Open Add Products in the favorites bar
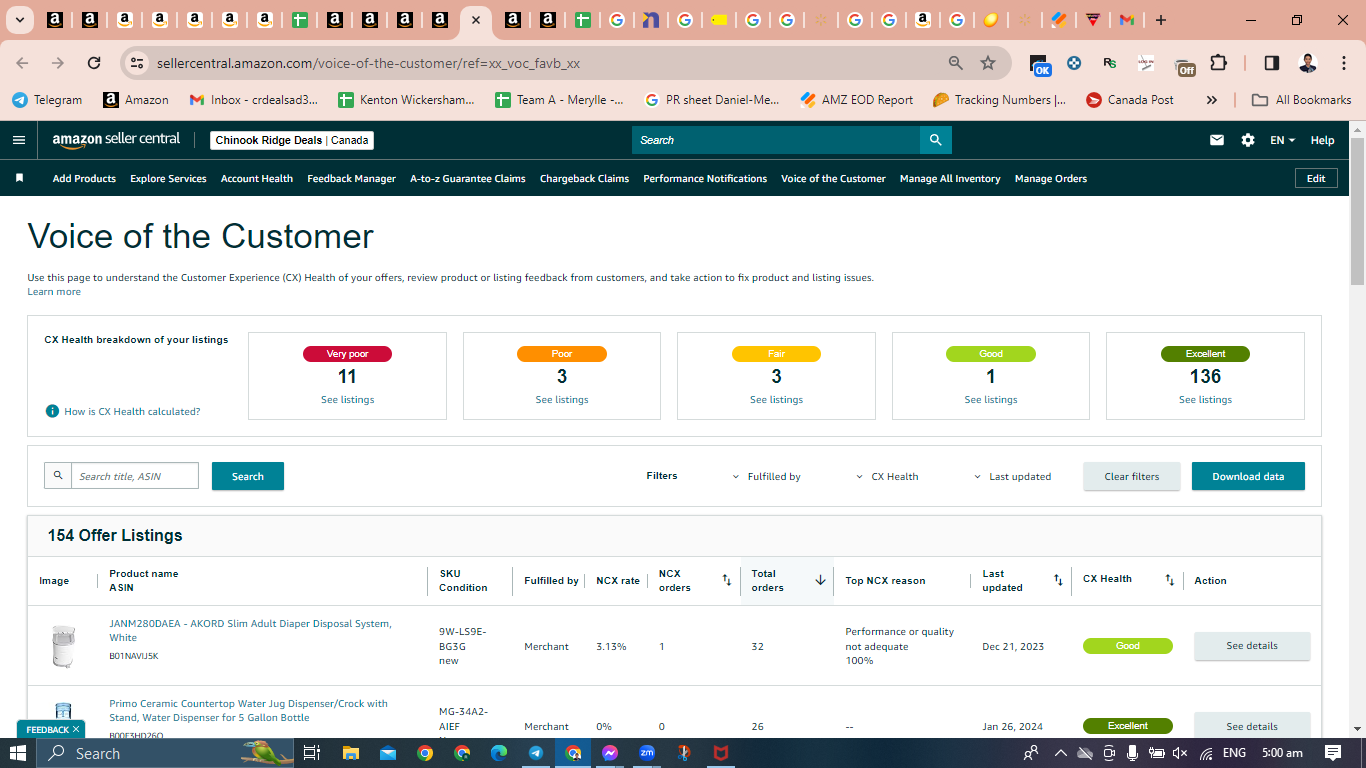The image size is (1366, 768). (84, 179)
